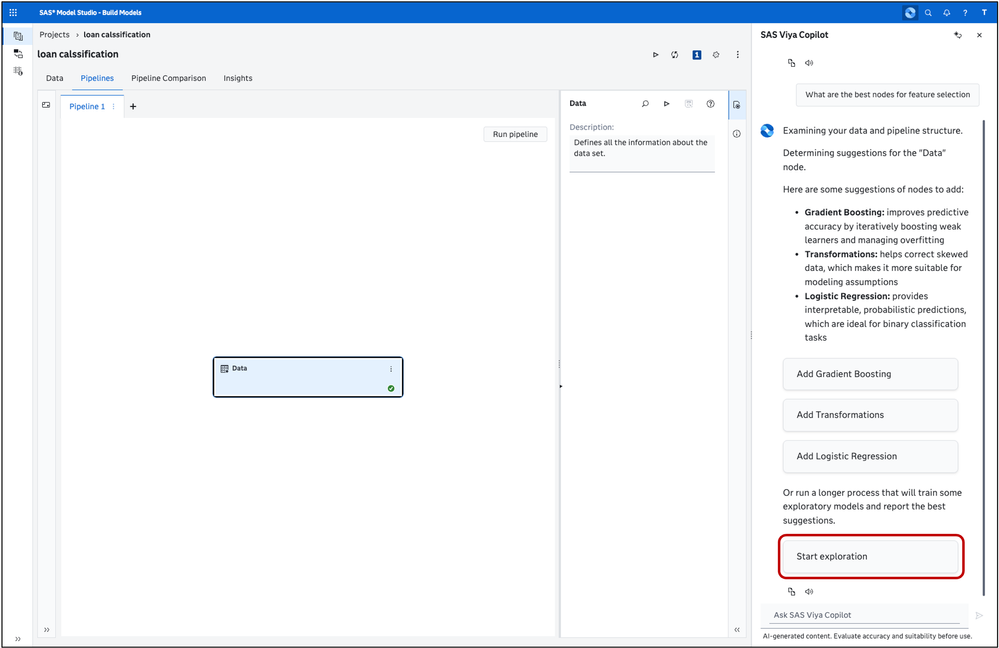Open Pipeline 1 tab options menu
This screenshot has width=999, height=648.
point(113,106)
